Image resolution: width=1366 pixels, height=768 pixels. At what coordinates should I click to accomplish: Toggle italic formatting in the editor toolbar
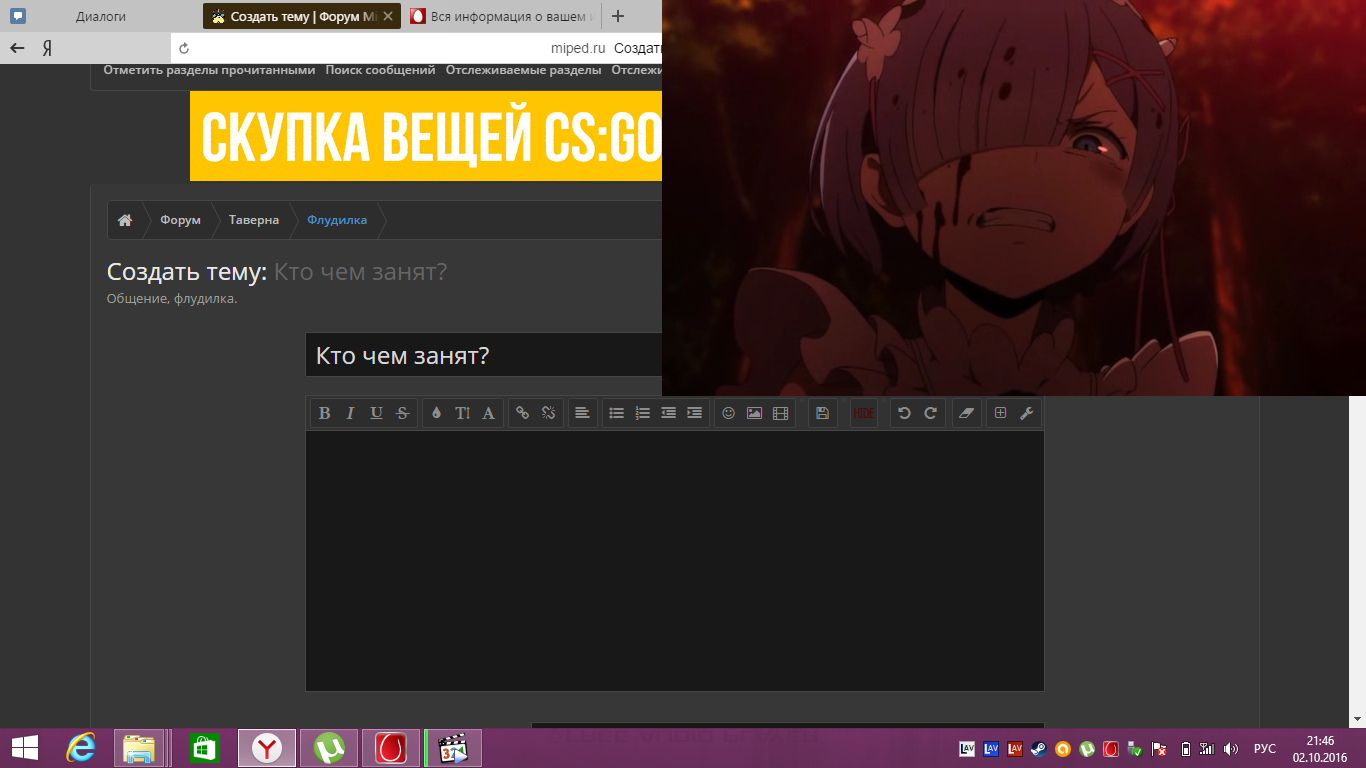350,413
